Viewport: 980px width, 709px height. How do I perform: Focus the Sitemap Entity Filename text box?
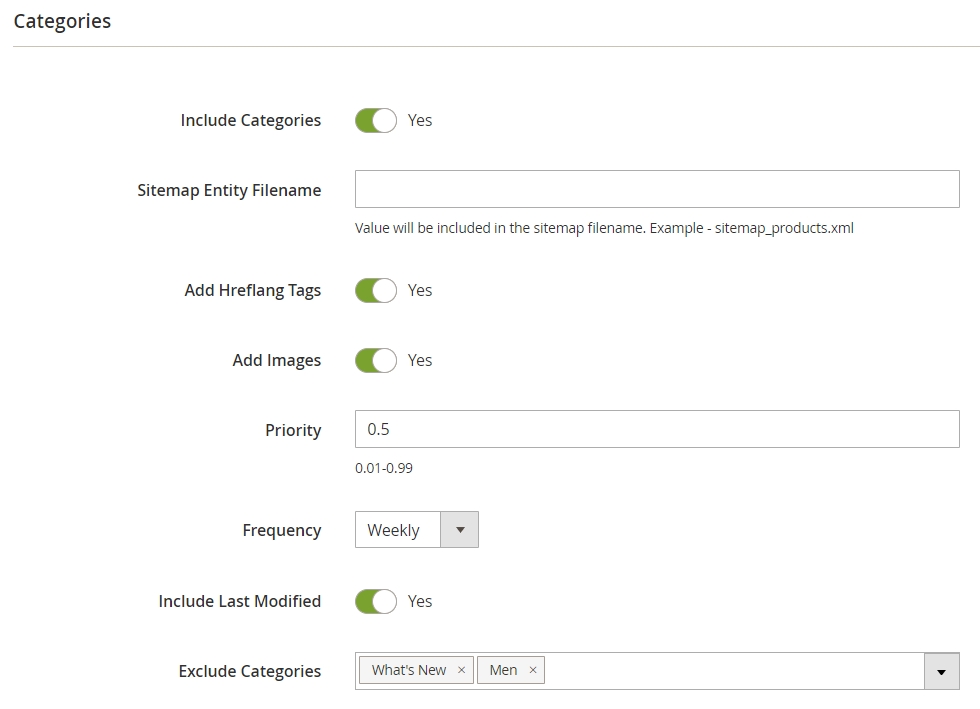point(657,189)
